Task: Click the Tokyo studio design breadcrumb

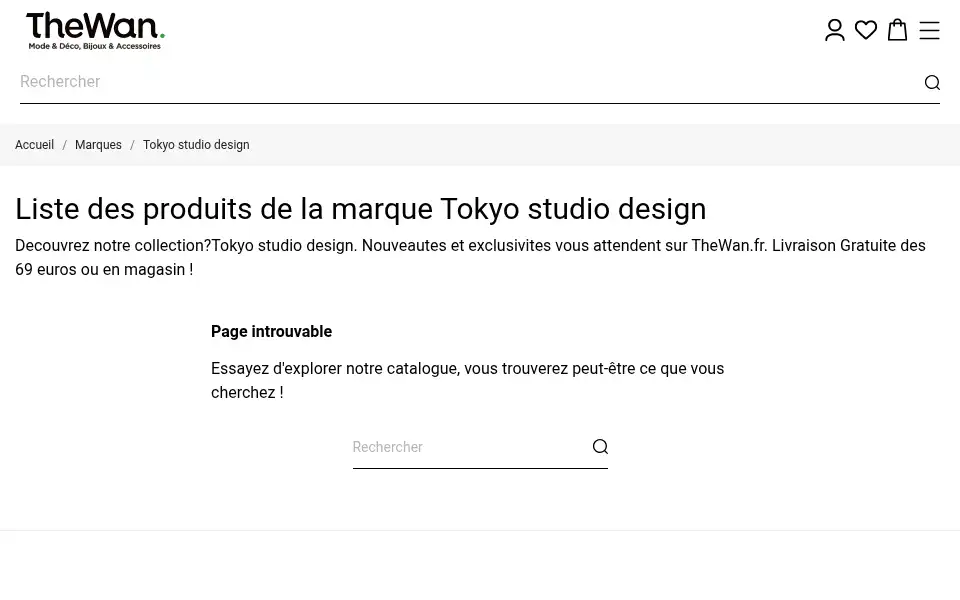Action: coord(196,145)
